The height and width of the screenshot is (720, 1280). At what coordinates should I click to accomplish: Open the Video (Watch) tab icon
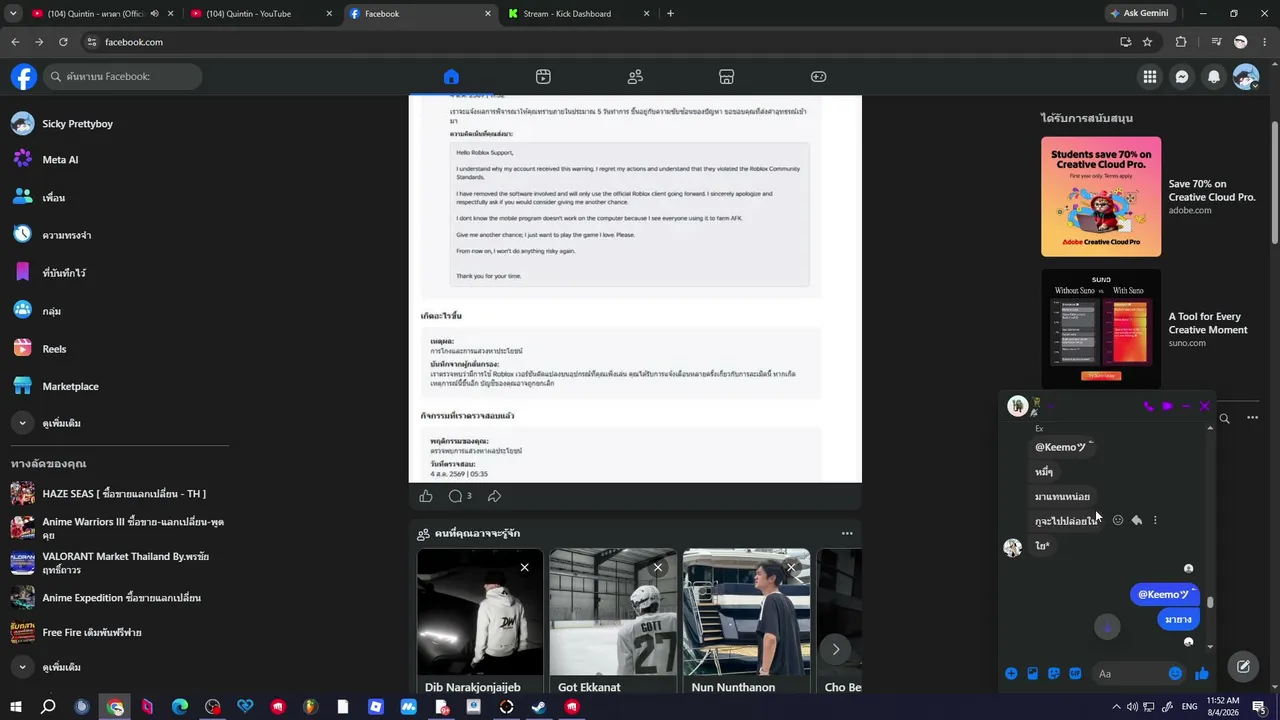(x=543, y=77)
